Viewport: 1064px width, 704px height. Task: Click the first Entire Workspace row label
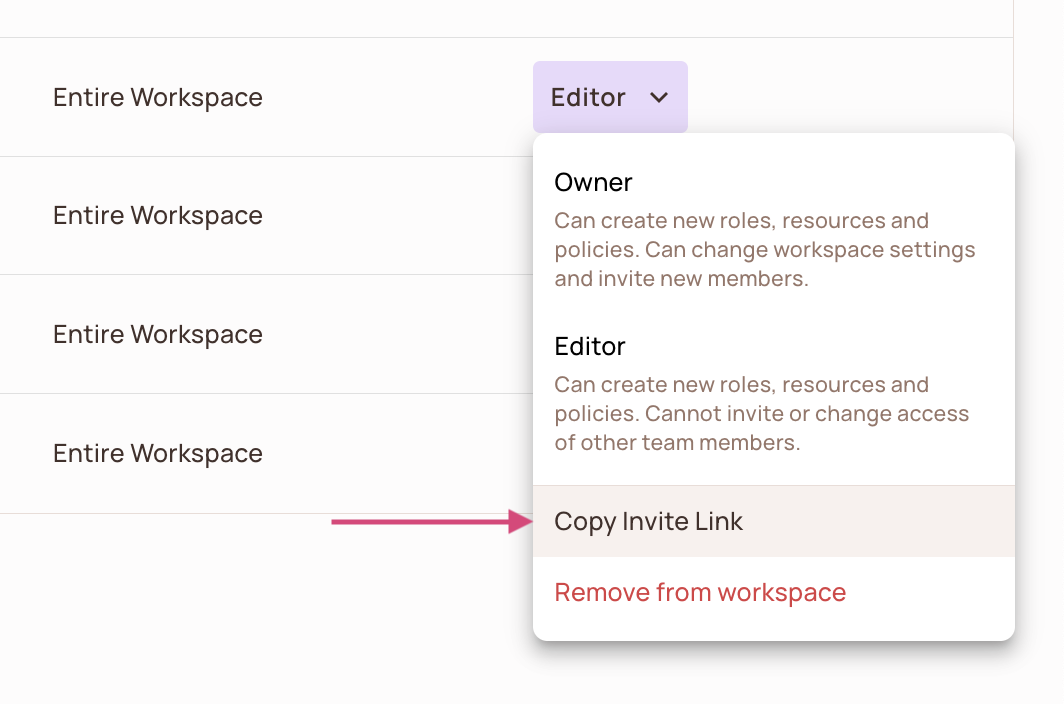click(157, 98)
